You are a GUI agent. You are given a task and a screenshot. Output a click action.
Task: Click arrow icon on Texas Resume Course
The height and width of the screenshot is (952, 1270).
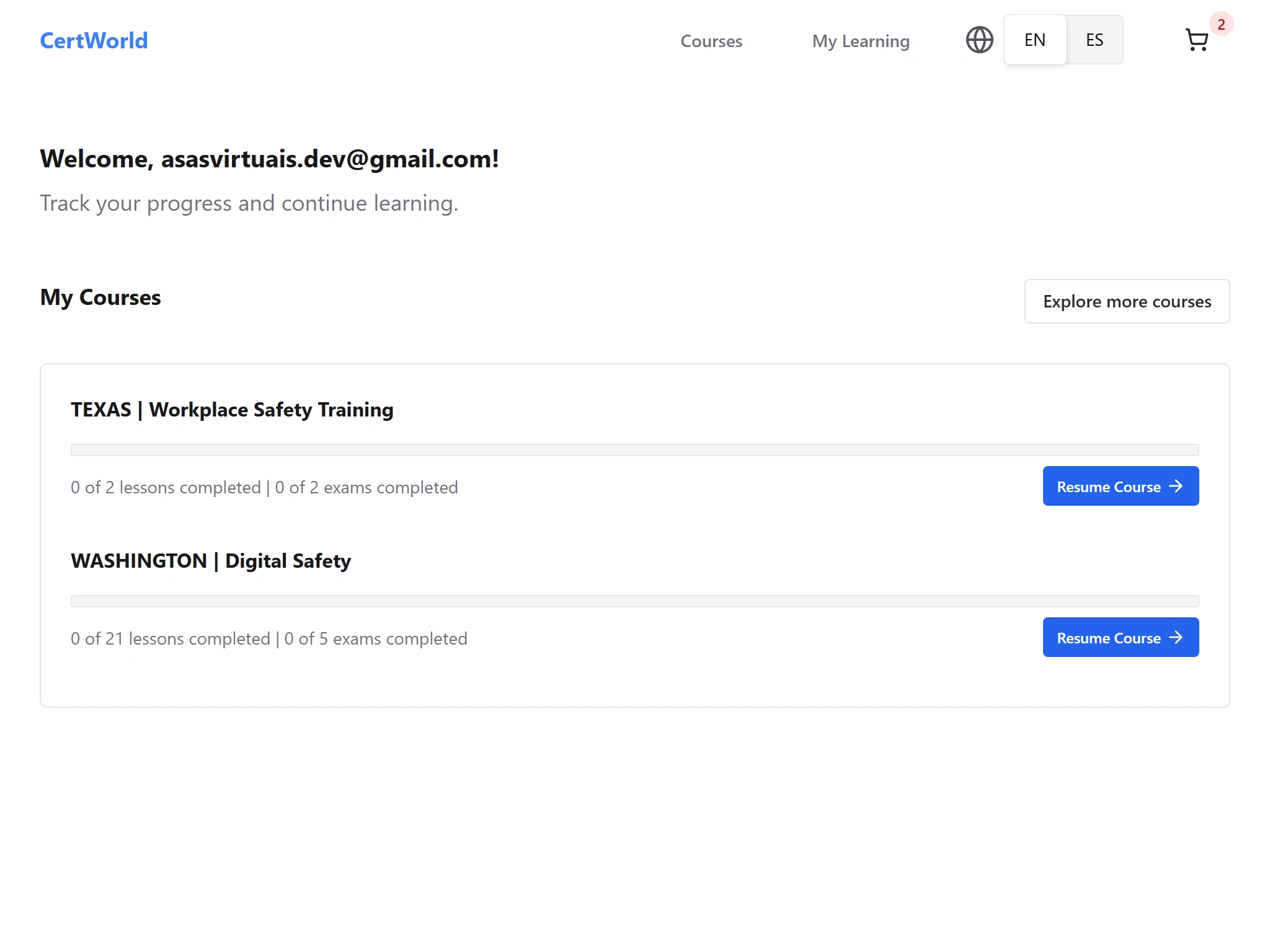click(1176, 487)
